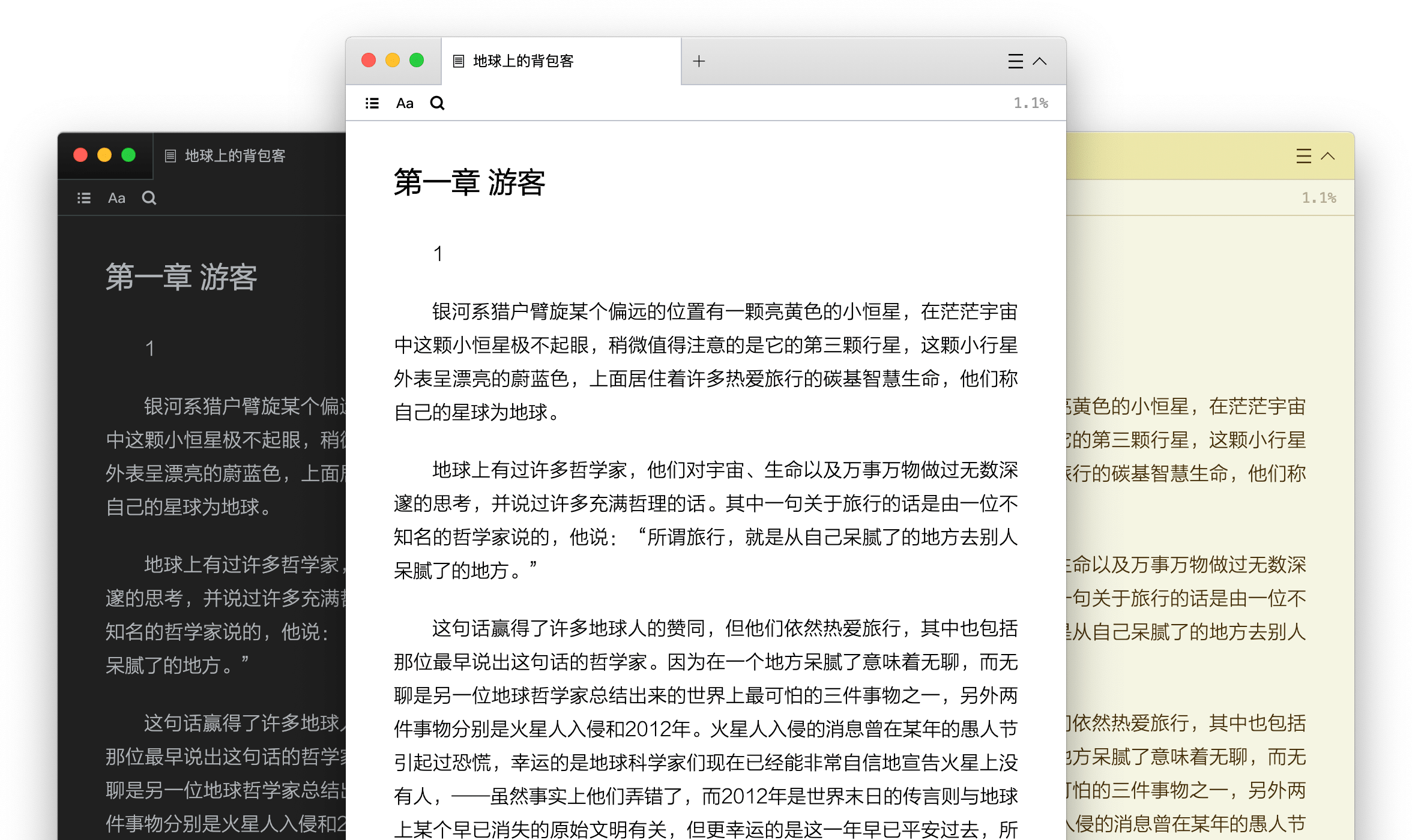Open hamburger menu in white window
This screenshot has height=840, width=1412.
(x=1015, y=61)
